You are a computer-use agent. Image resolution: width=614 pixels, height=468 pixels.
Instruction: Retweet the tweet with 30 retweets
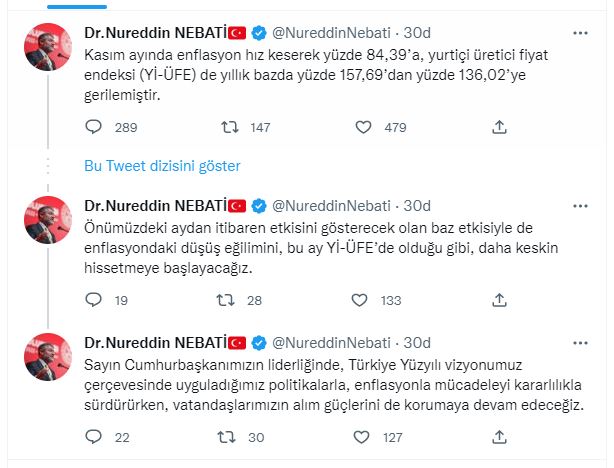point(228,436)
